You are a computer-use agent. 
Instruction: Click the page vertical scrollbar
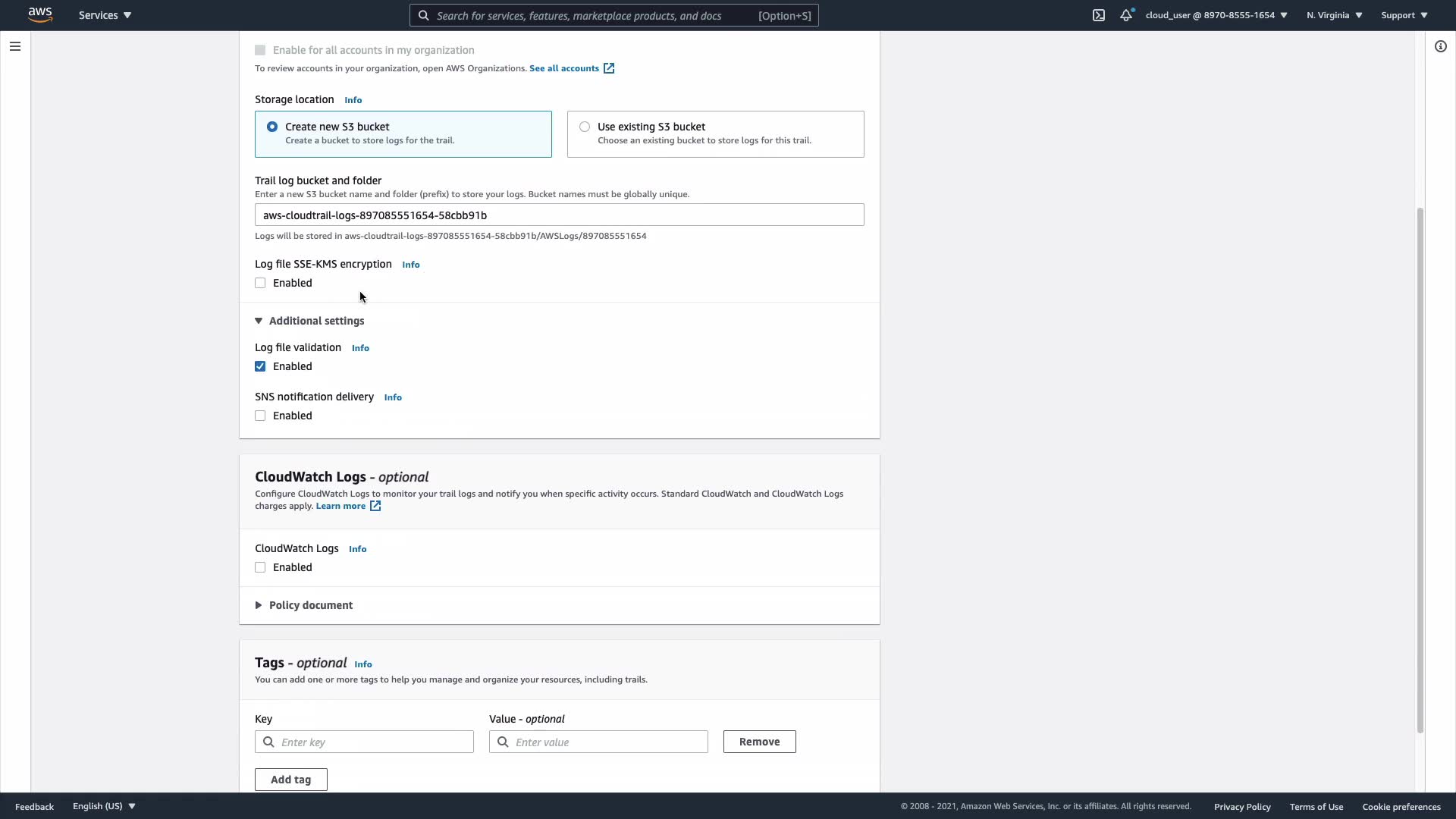point(1420,470)
